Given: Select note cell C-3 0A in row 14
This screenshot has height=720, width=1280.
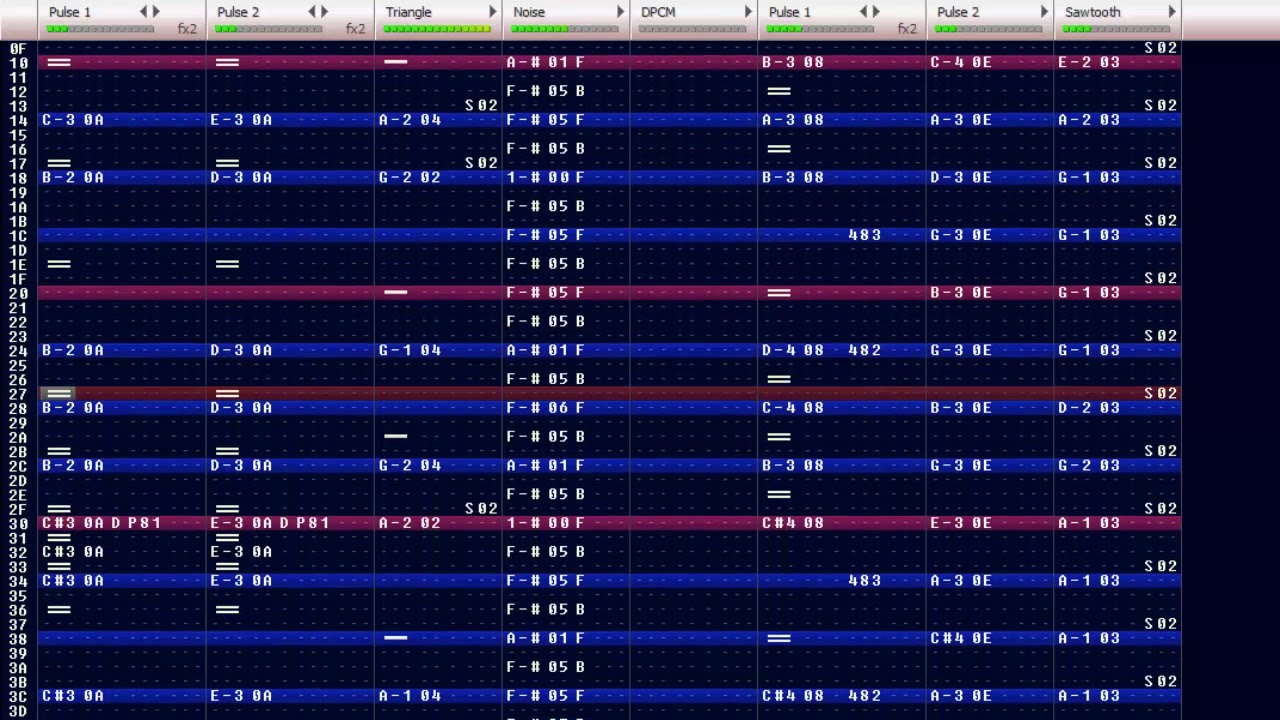Looking at the screenshot, I should tap(73, 120).
